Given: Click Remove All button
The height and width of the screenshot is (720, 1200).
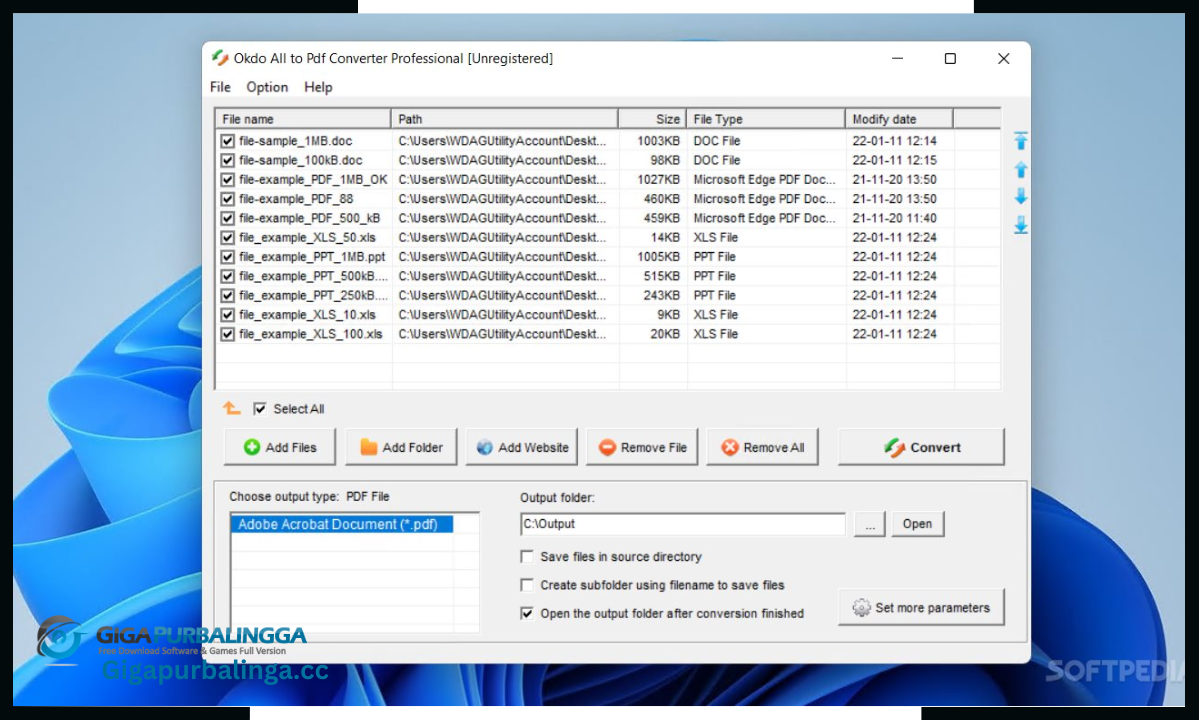Looking at the screenshot, I should [763, 447].
